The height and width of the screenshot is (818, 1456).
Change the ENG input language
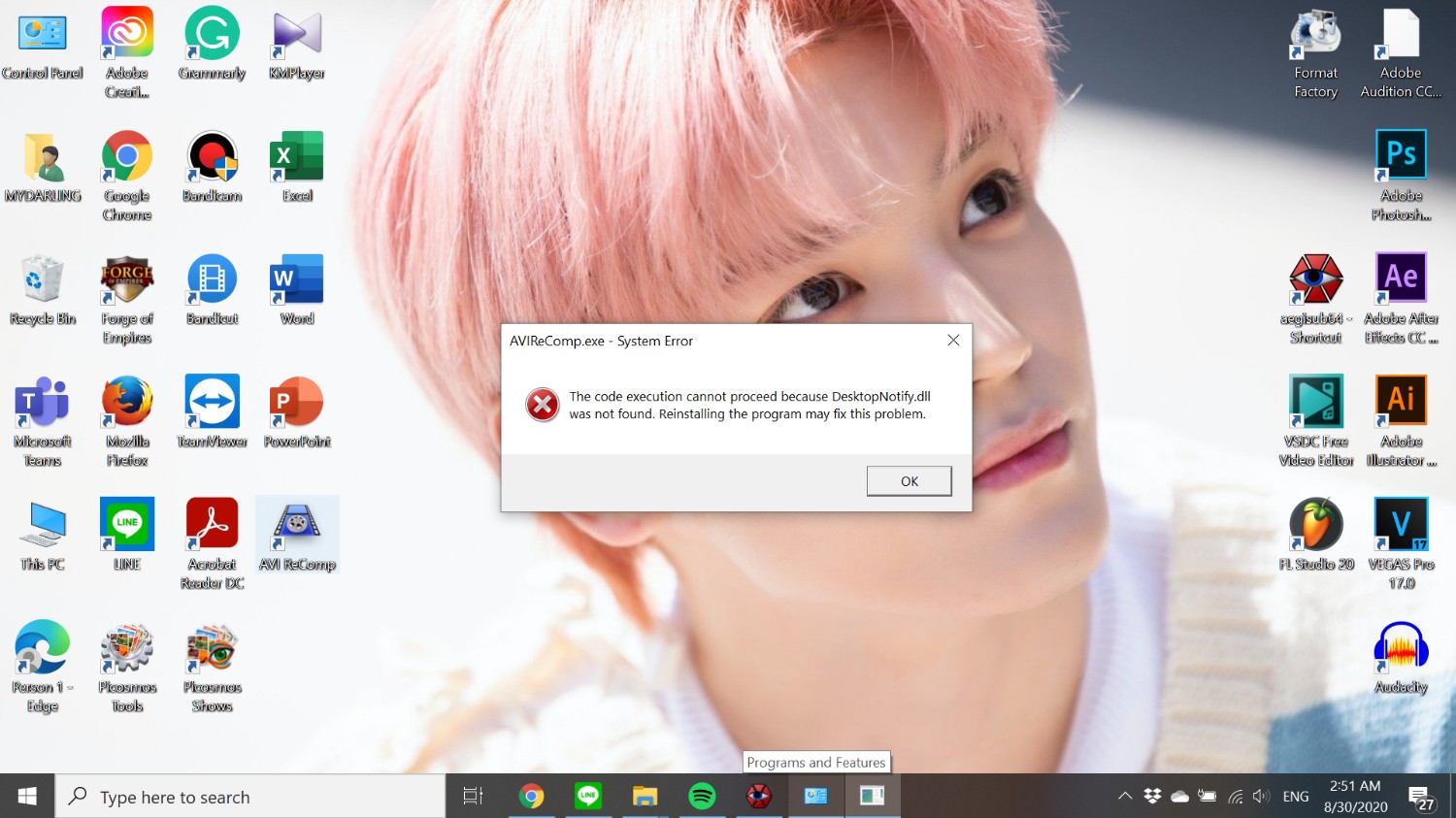point(1296,796)
